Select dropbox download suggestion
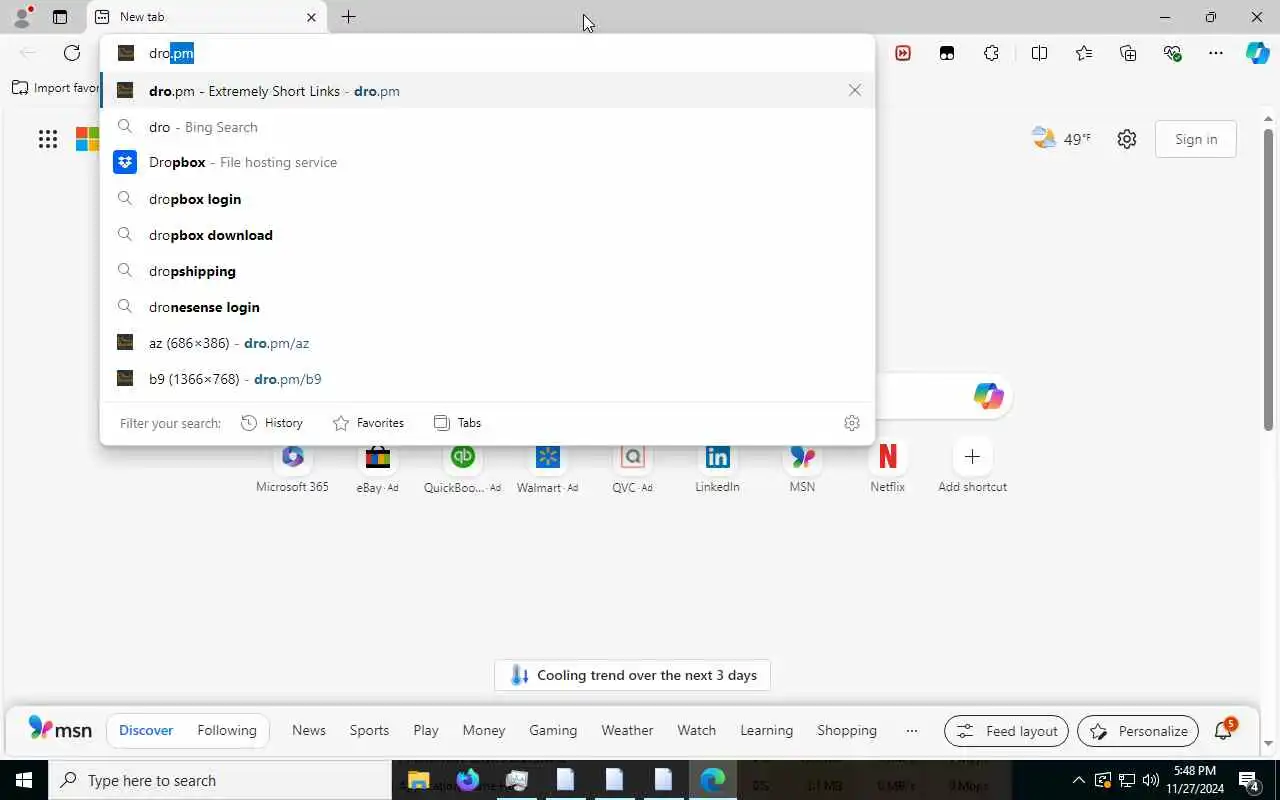 [x=487, y=235]
